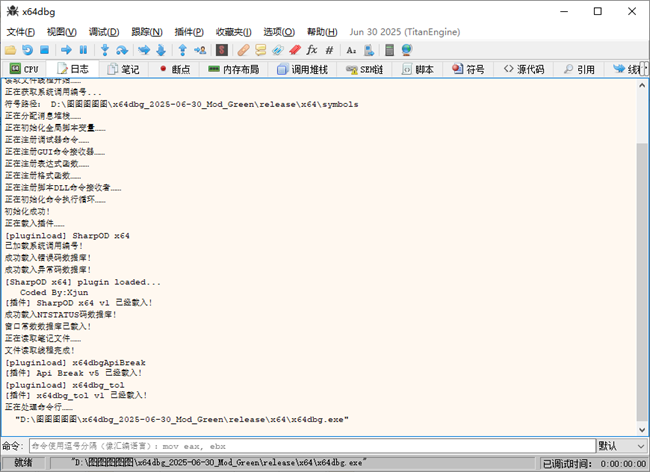The height and width of the screenshot is (472, 650).
Task: Pause execution using the pause icon
Action: pyautogui.click(x=83, y=49)
